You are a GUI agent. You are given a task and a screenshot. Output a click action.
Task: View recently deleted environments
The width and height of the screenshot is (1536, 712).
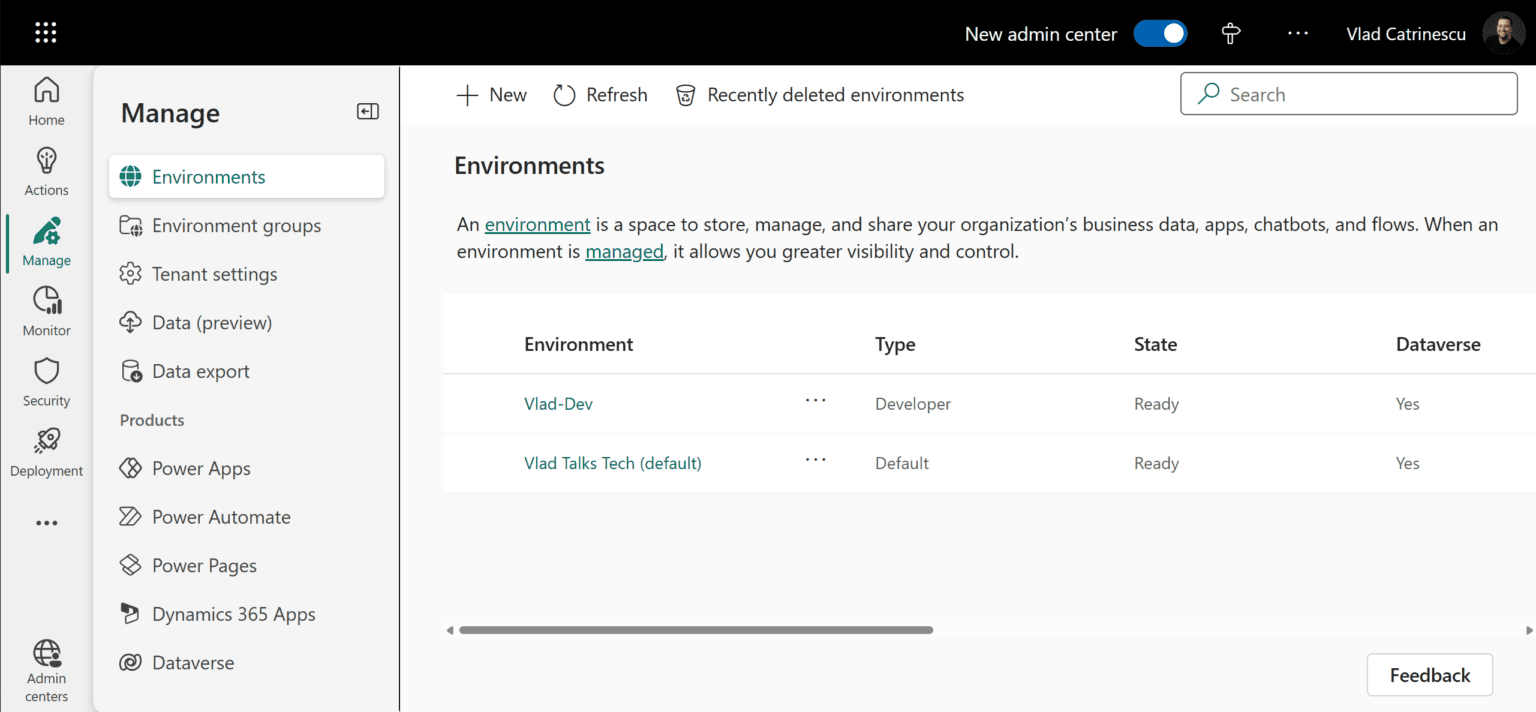click(820, 94)
